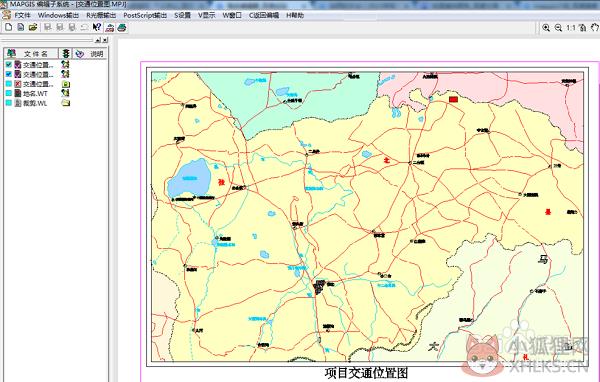Select the 地名.WT file entry
Image resolution: width=600 pixels, height=382 pixels.
coord(35,93)
